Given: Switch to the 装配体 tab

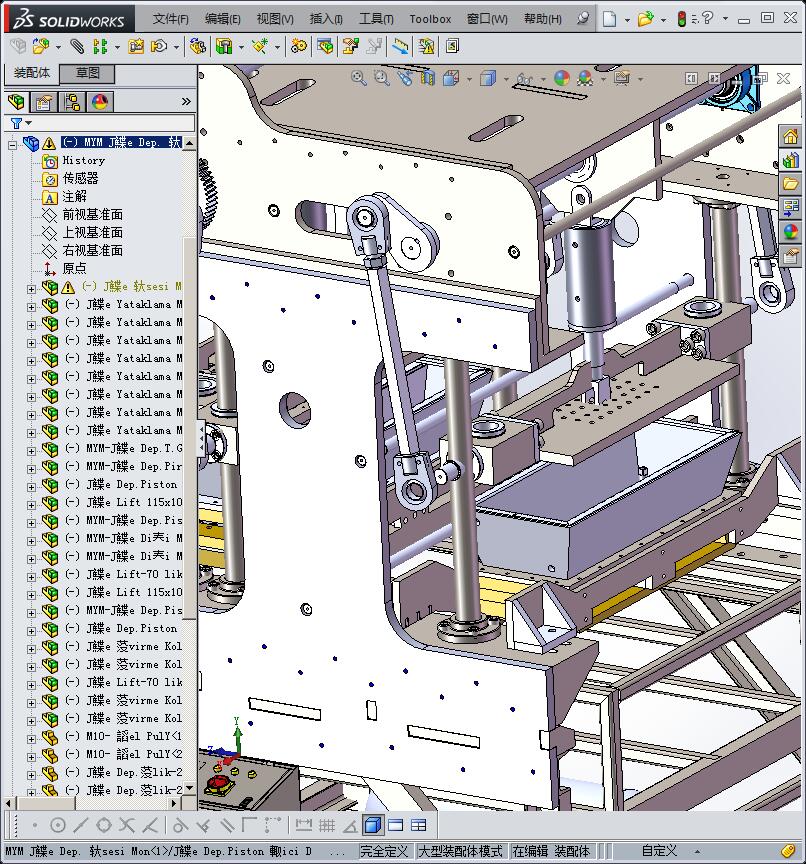Looking at the screenshot, I should click(31, 73).
